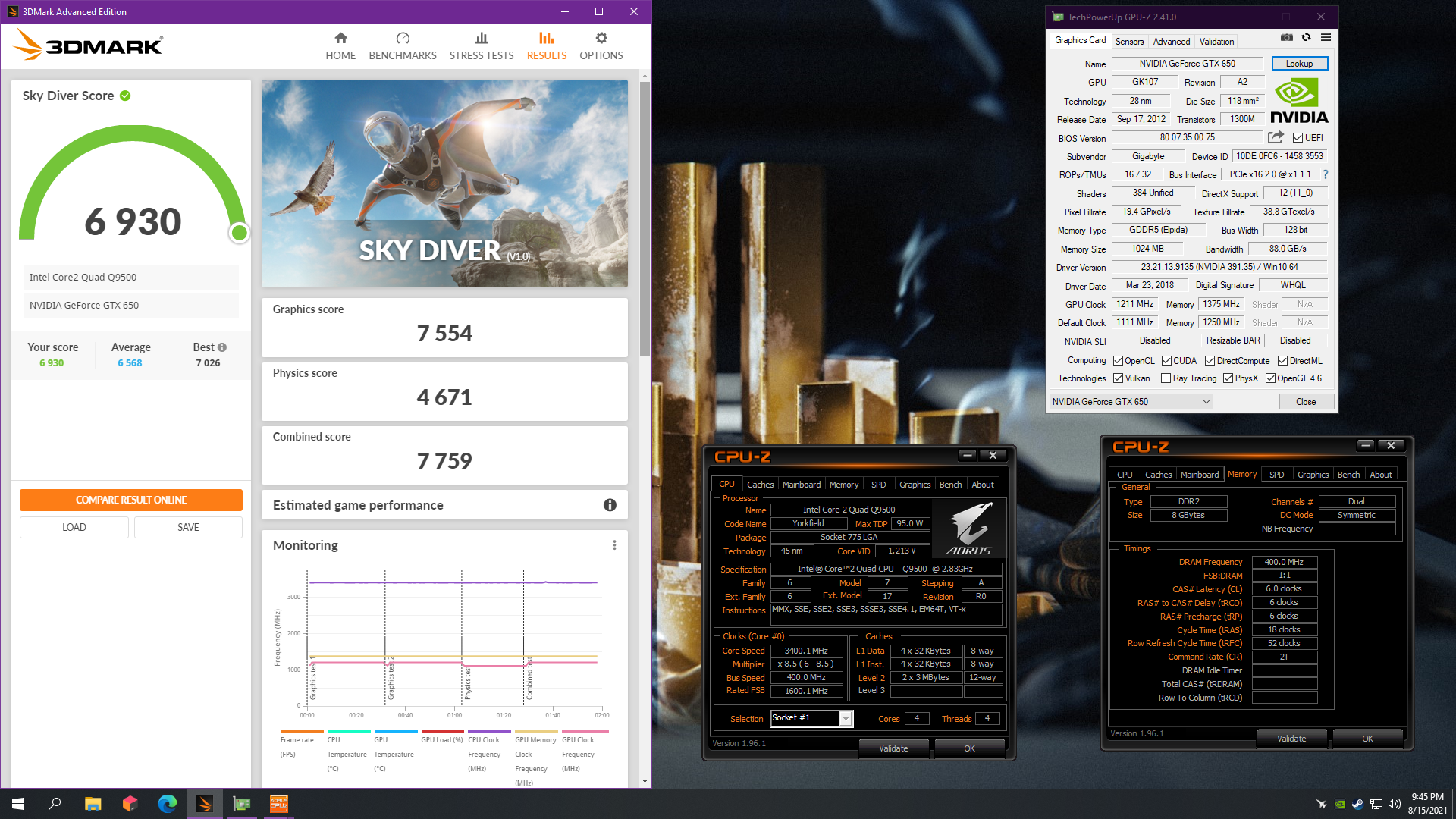Click the orange Frame rate legend swatch

click(x=302, y=732)
